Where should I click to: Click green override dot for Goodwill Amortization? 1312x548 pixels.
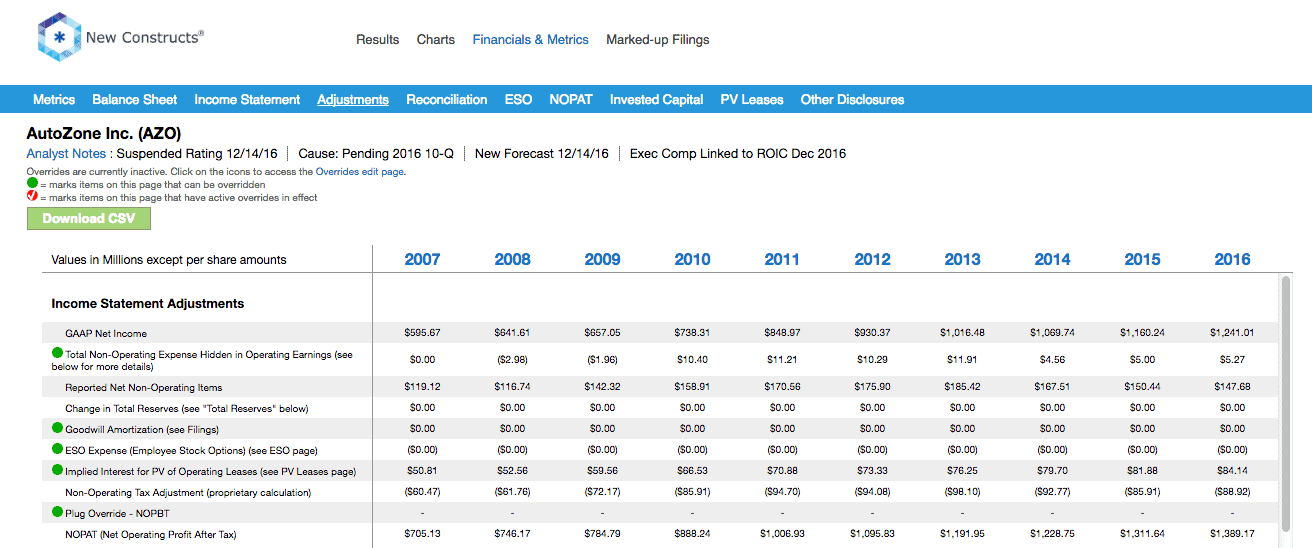pyautogui.click(x=57, y=428)
